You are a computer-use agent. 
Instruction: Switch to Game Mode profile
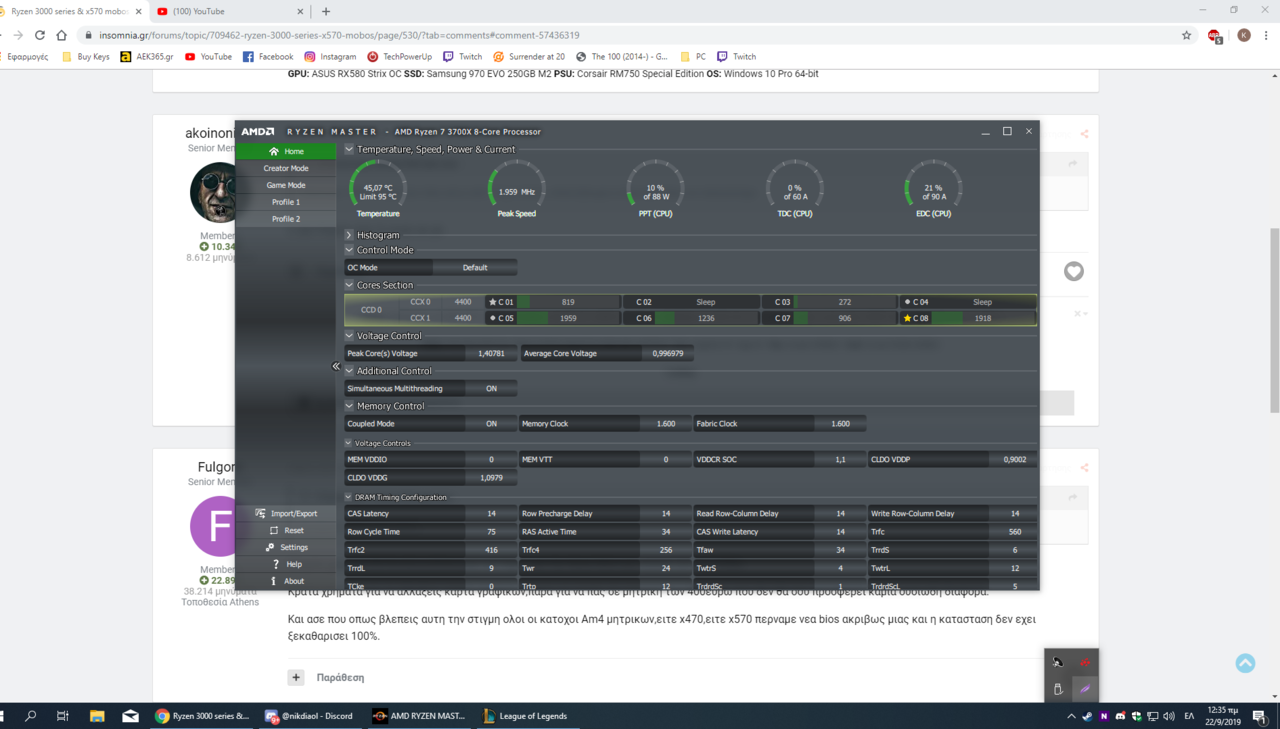point(286,185)
